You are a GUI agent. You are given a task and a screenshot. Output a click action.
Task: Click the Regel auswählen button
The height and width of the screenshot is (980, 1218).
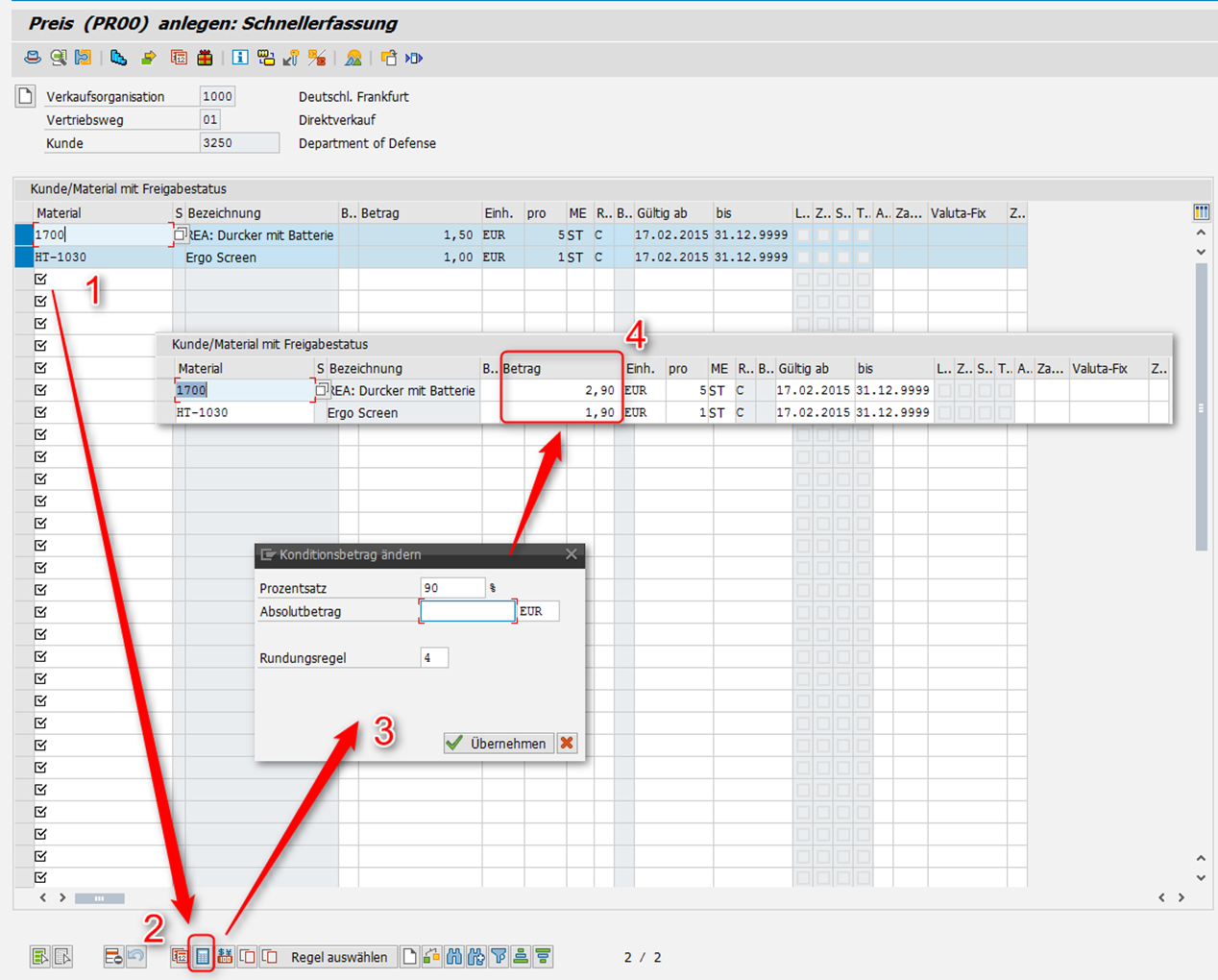339,957
